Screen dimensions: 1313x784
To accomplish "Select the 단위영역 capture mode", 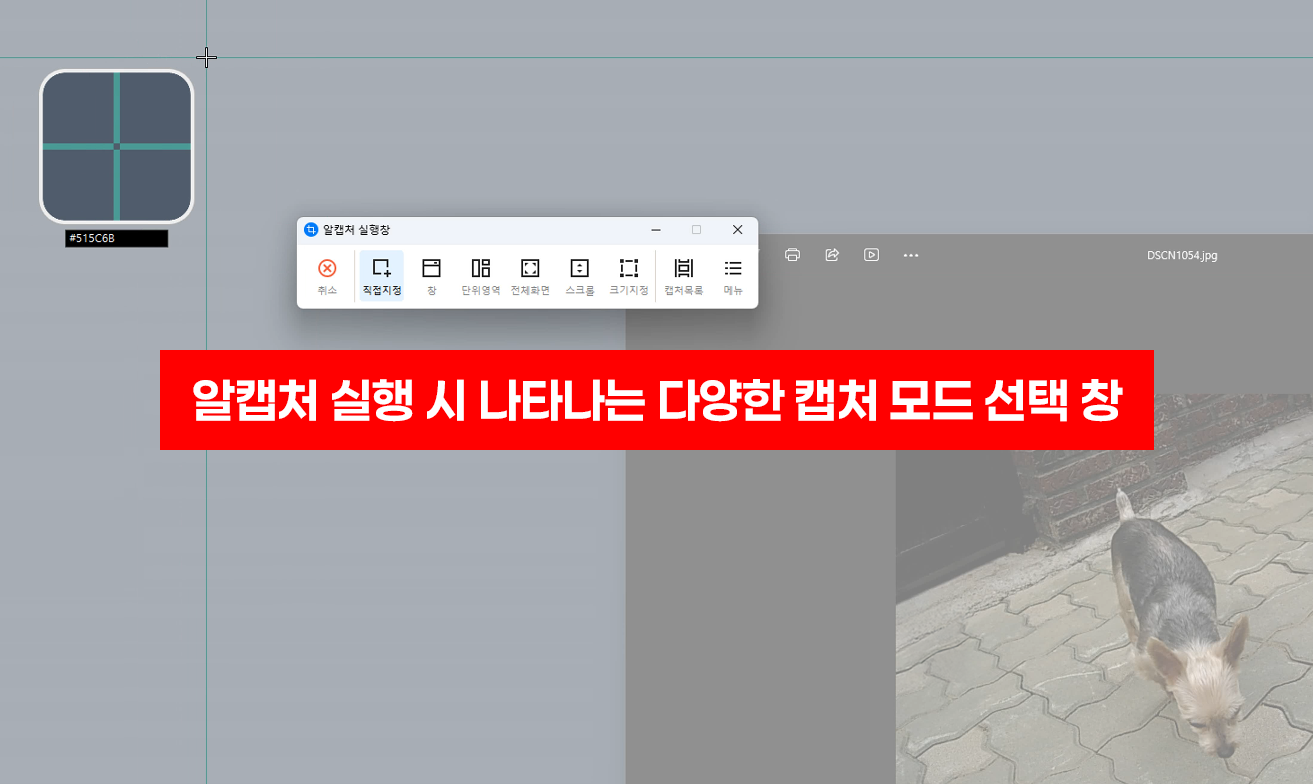I will click(481, 276).
